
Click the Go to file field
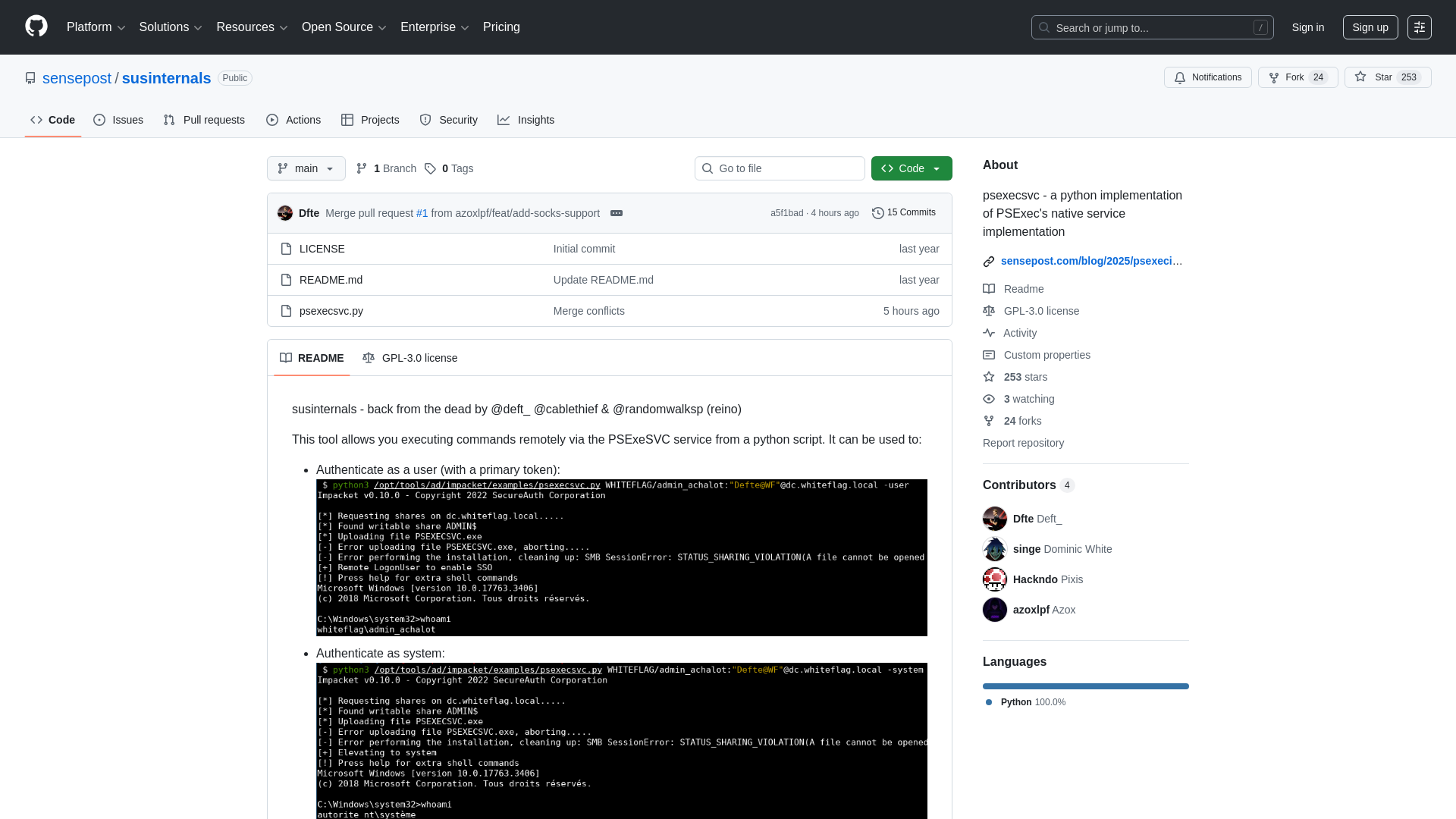[x=780, y=168]
